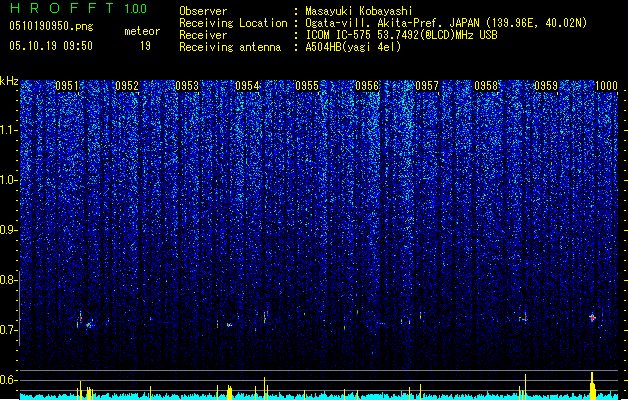Viewport: 629px width, 400px height.
Task: Click the 0.9 kHz axis label
Action: pos(8,230)
